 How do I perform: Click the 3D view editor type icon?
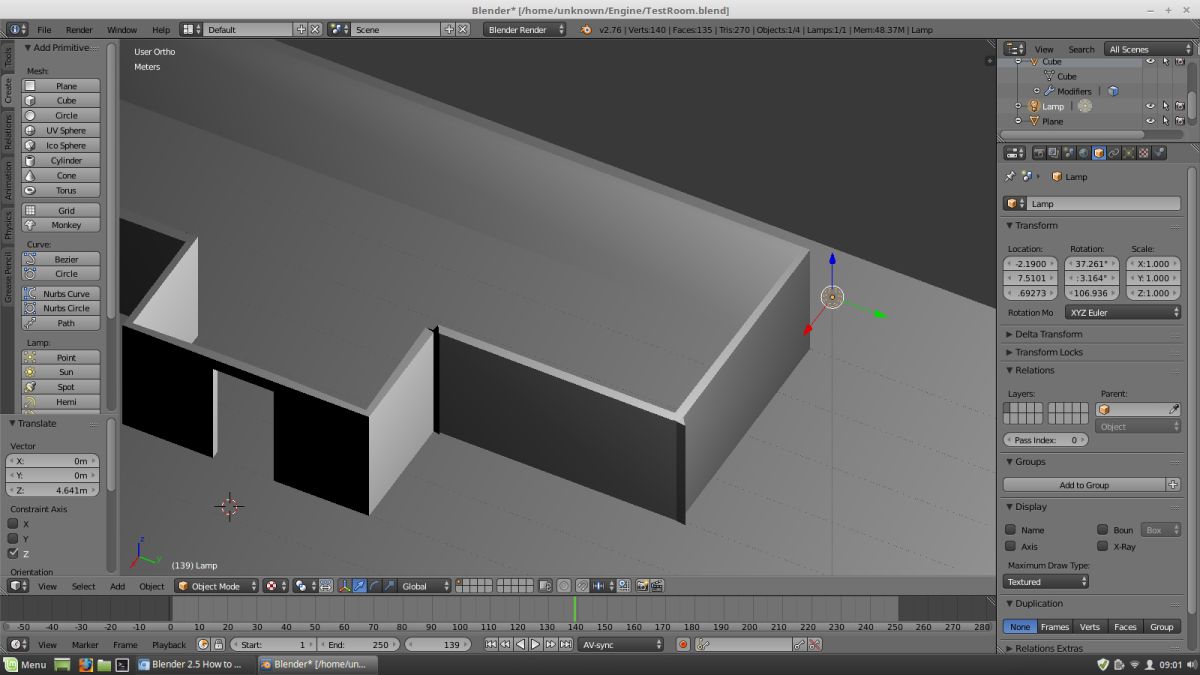click(x=18, y=586)
